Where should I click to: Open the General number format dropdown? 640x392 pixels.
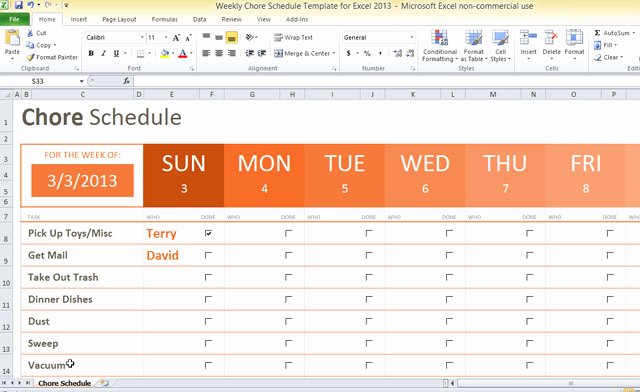point(411,37)
